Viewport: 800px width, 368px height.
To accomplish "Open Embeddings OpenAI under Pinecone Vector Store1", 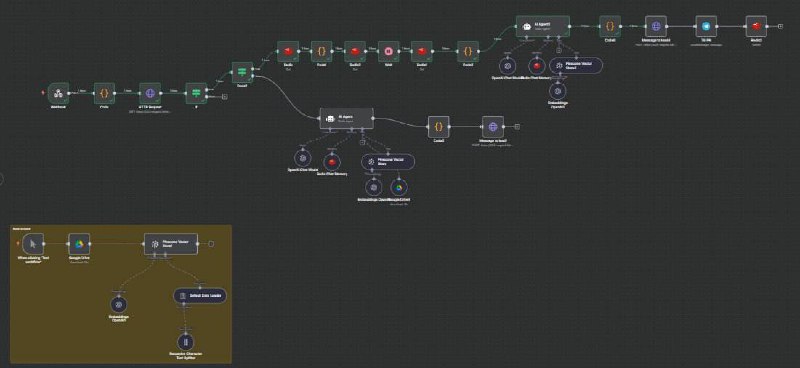I will 558,91.
